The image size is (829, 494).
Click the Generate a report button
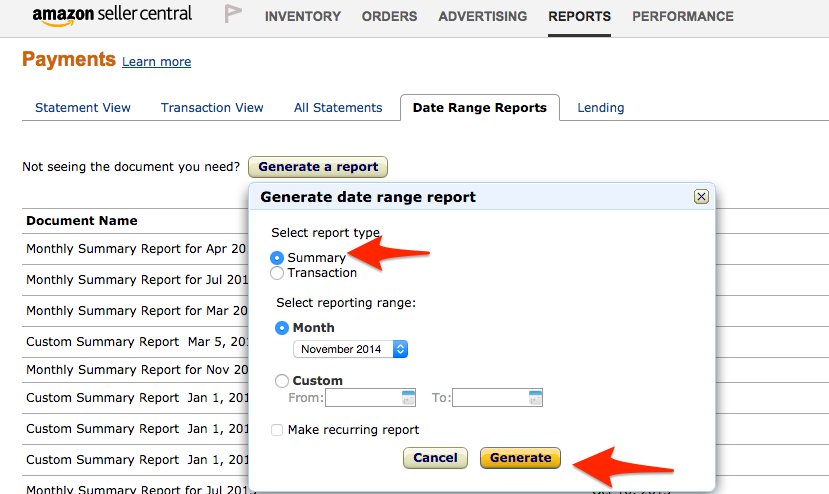tap(318, 167)
